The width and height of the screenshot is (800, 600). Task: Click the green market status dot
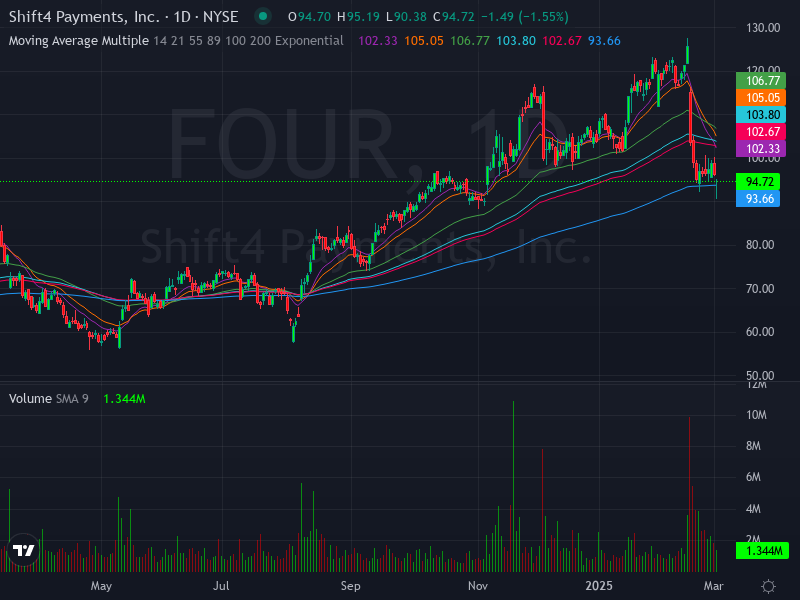point(263,16)
